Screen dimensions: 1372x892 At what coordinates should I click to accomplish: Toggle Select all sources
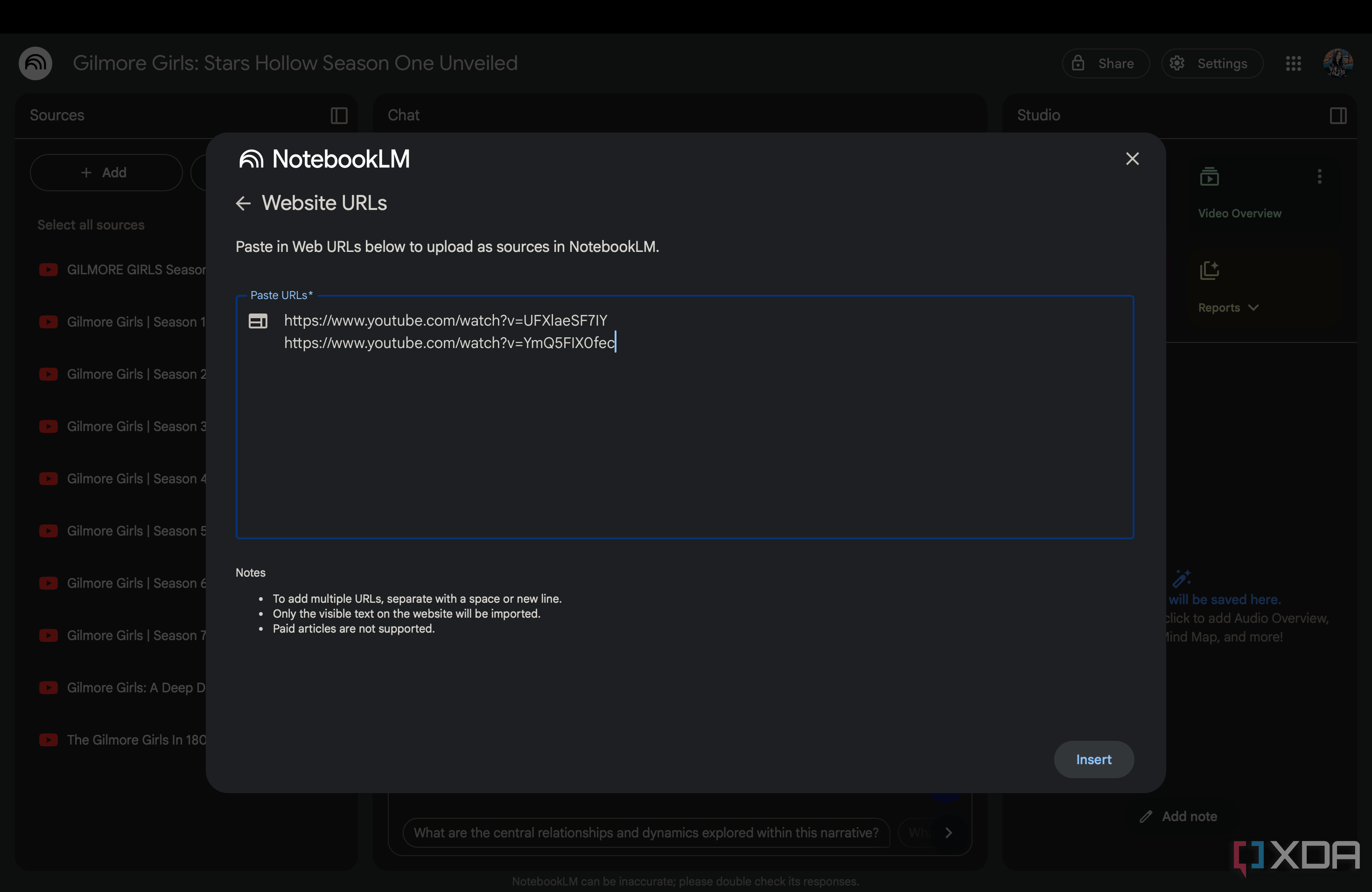91,225
